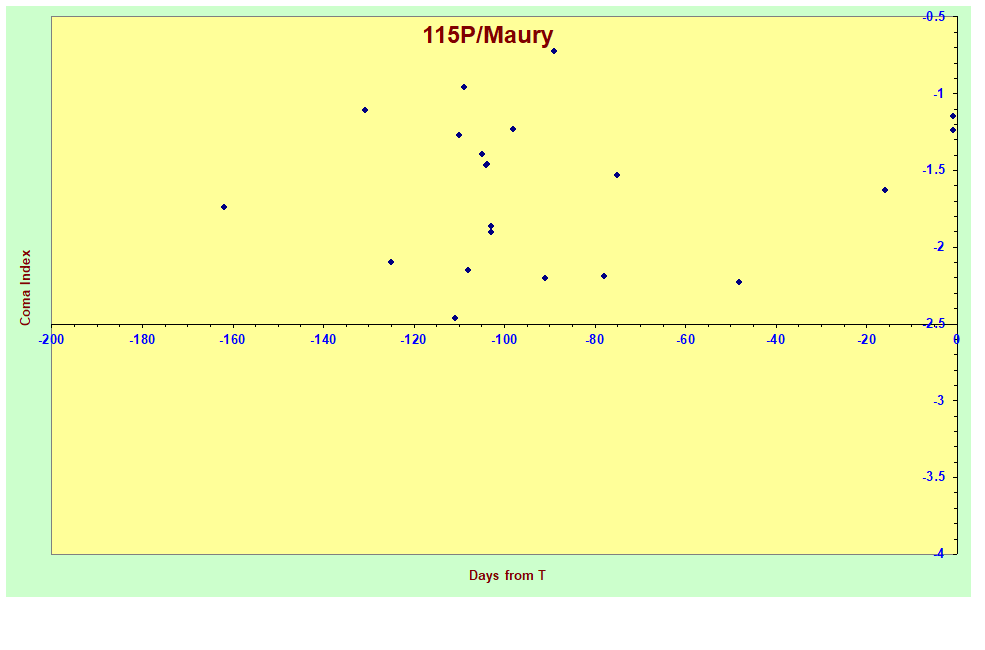Image resolution: width=985 pixels, height=650 pixels.
Task: Click the x-axis tick label -180
Action: 142,340
